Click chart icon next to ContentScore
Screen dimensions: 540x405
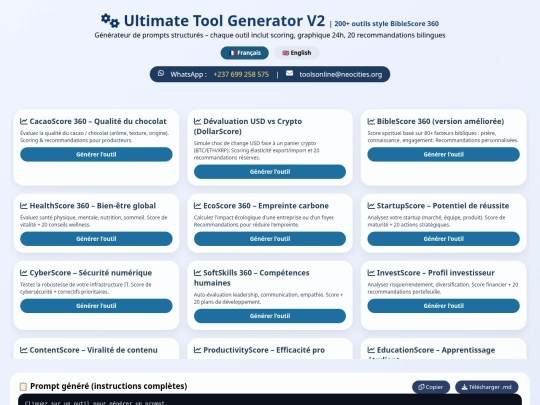pyautogui.click(x=23, y=350)
